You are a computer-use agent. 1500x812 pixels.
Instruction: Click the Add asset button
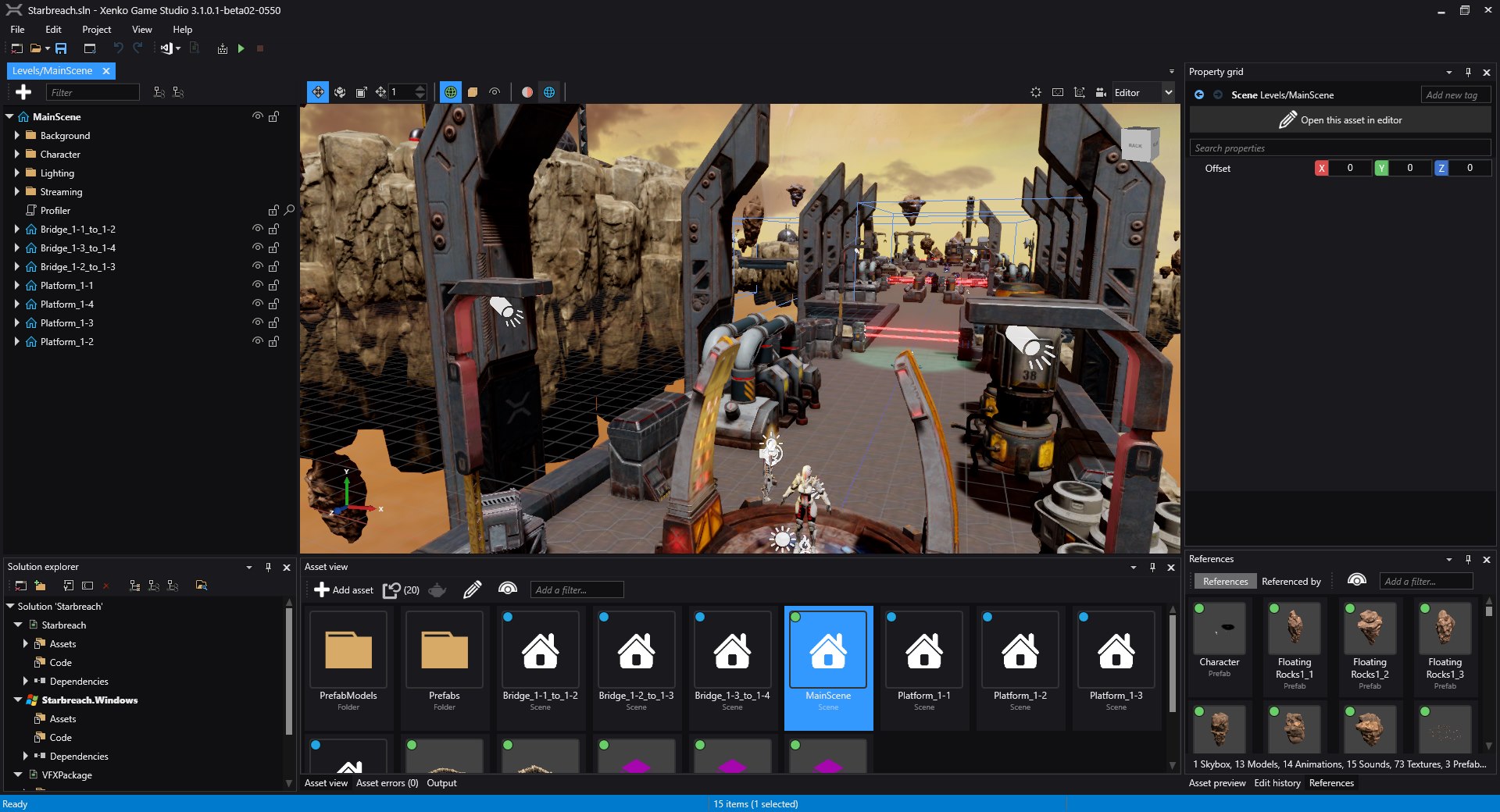click(344, 589)
